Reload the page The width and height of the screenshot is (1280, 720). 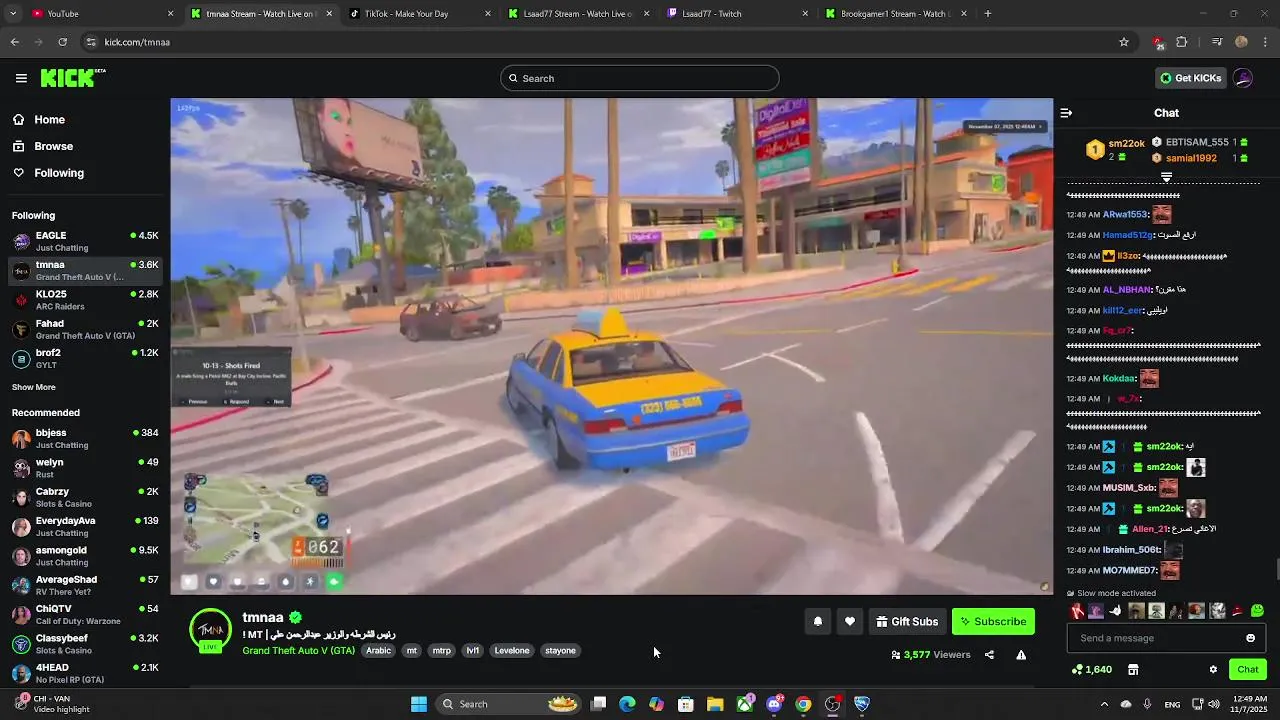(x=62, y=42)
